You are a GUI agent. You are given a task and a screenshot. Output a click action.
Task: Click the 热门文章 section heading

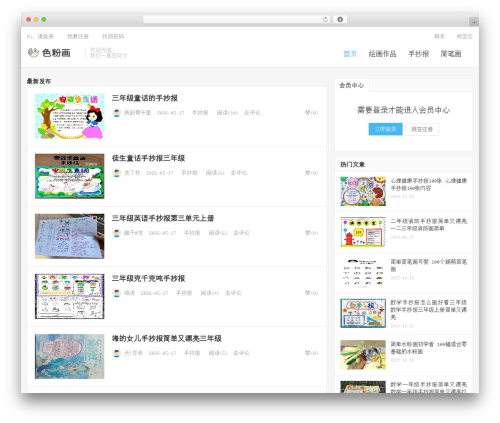[x=352, y=164]
